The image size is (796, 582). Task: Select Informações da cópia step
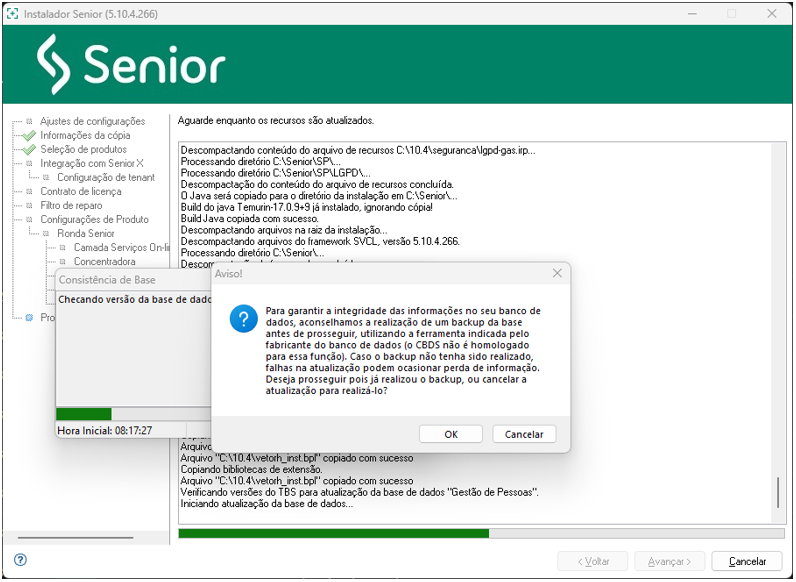coord(85,136)
